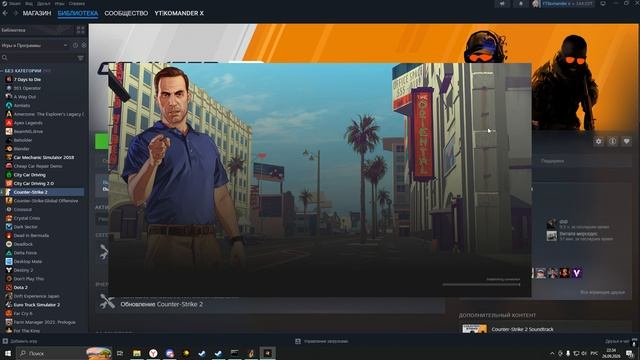Select Far Cry 6 in the list
Viewport: 640px width, 360px height.
[23, 313]
